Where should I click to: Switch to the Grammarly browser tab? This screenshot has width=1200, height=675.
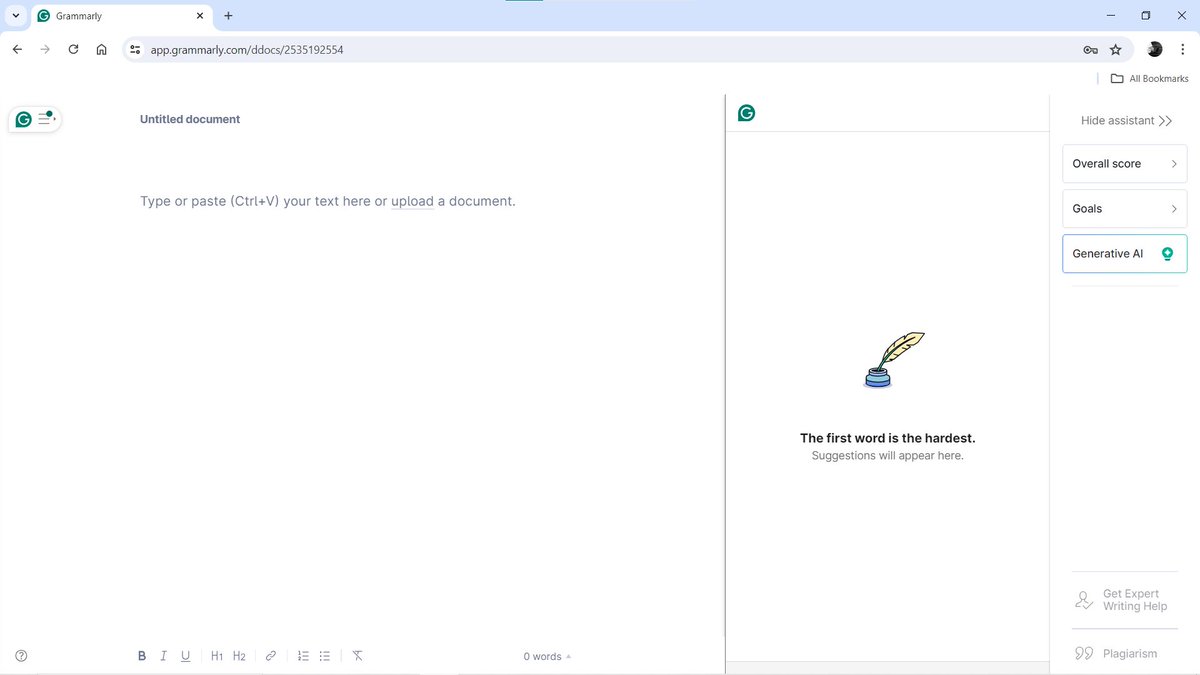(x=120, y=16)
